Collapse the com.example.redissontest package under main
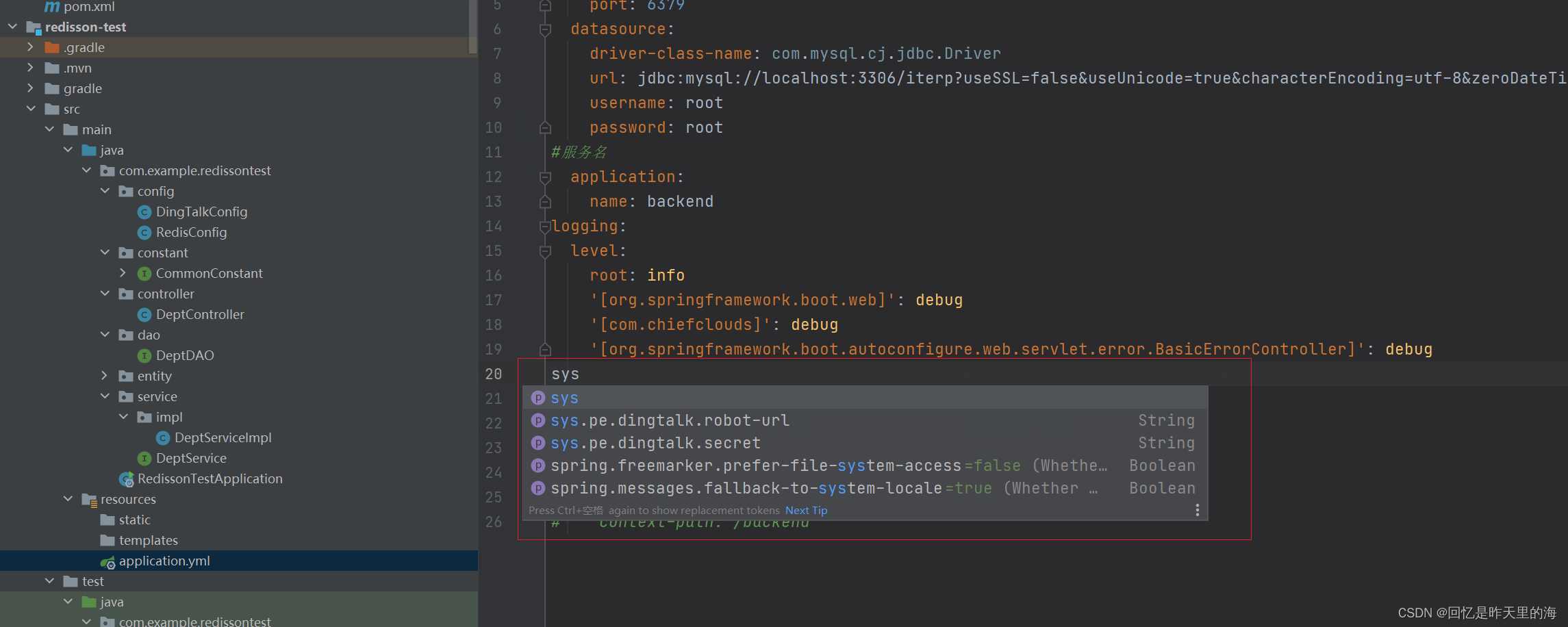The height and width of the screenshot is (627, 1568). (86, 170)
